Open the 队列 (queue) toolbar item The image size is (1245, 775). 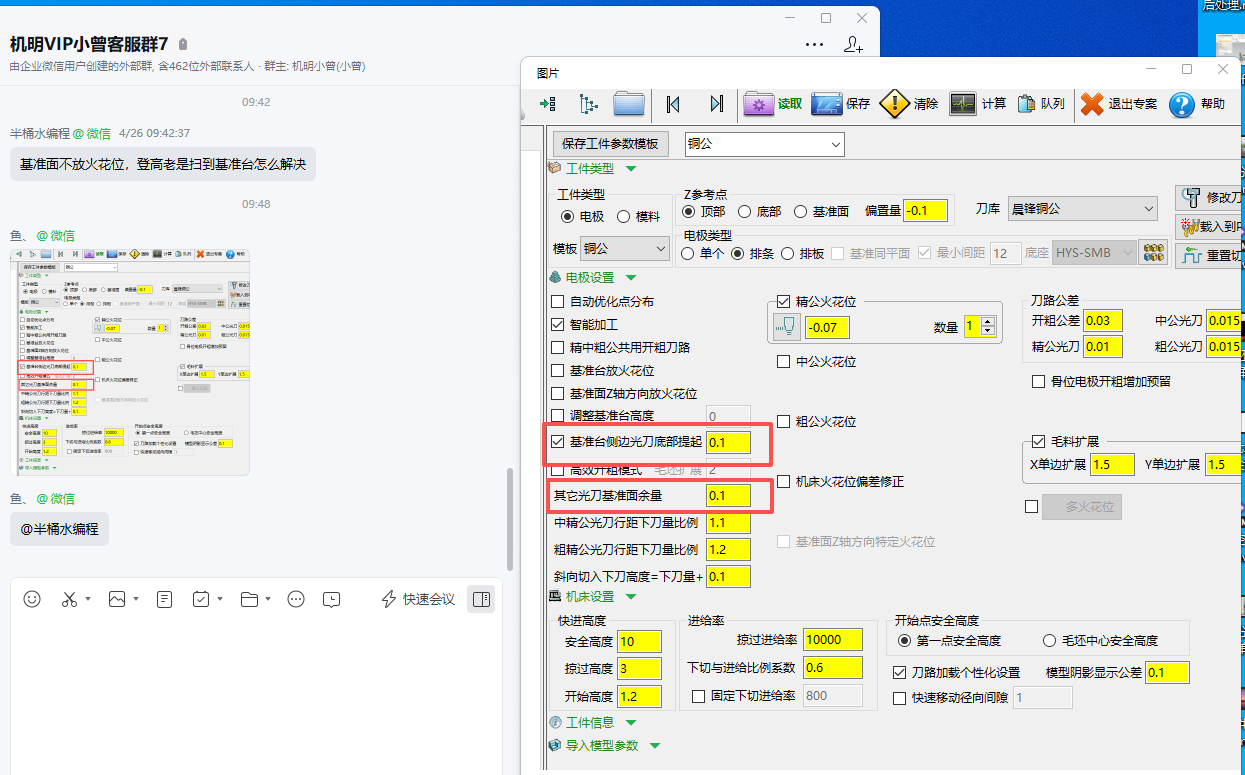pos(1041,104)
